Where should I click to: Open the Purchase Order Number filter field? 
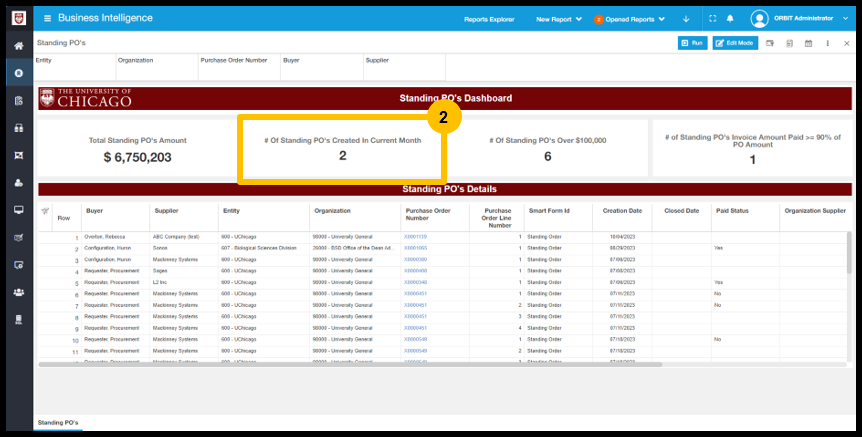tap(239, 67)
